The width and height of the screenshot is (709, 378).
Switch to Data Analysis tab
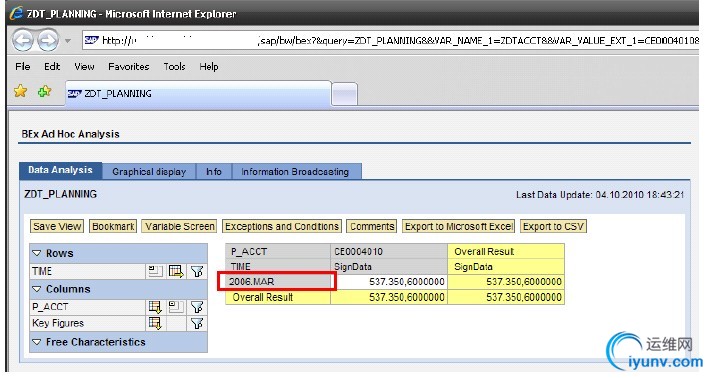(x=61, y=170)
